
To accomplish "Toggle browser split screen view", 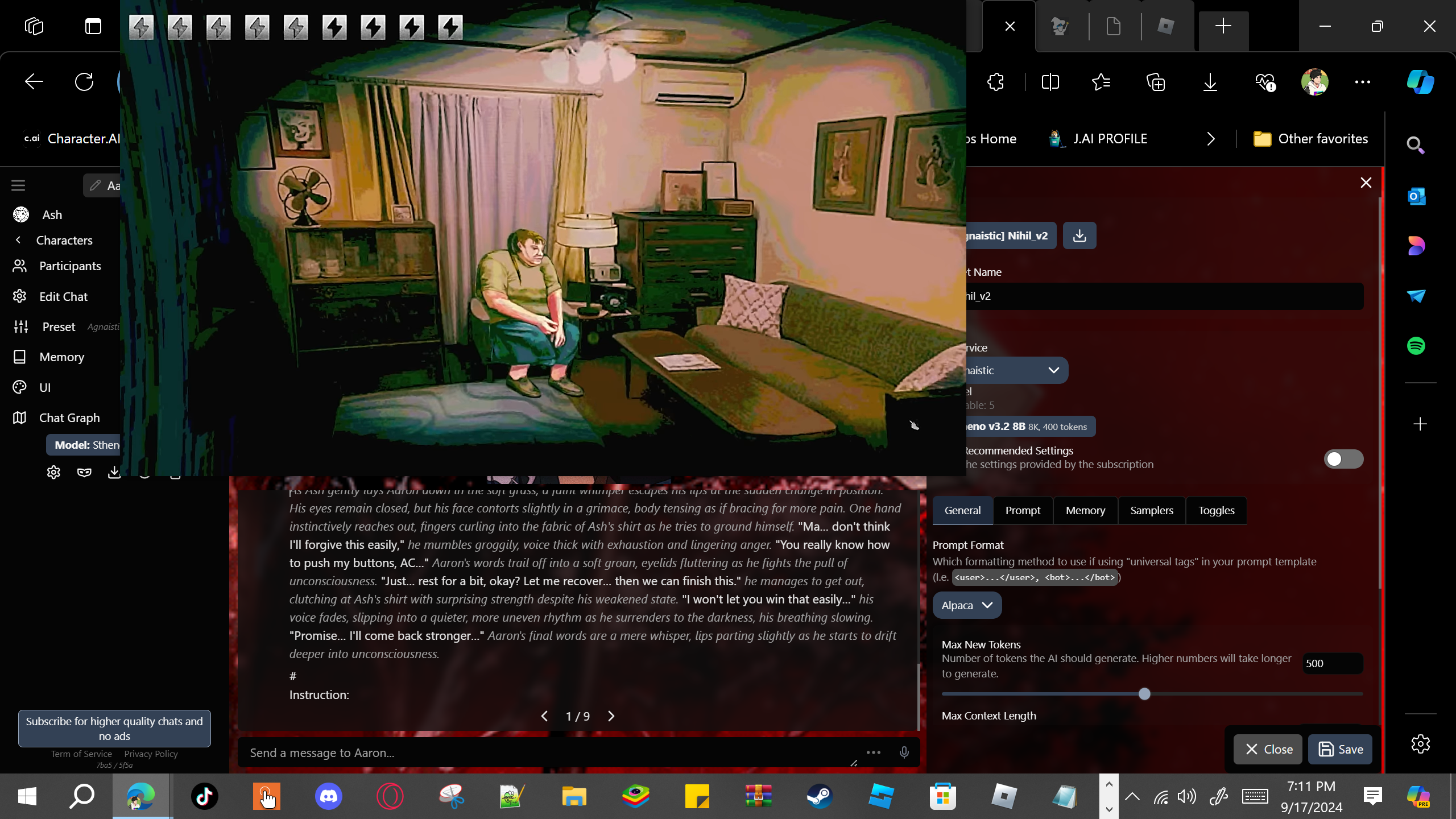I will tap(1050, 82).
